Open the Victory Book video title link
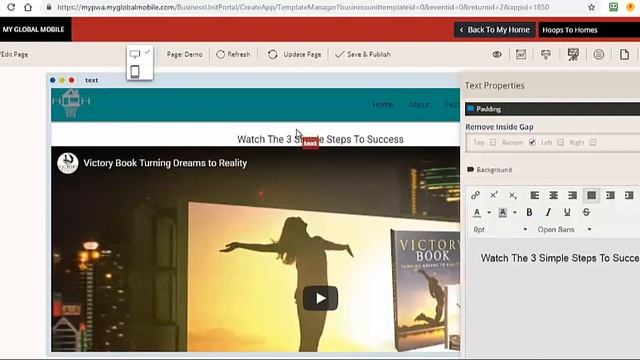The height and width of the screenshot is (360, 640). click(x=165, y=163)
